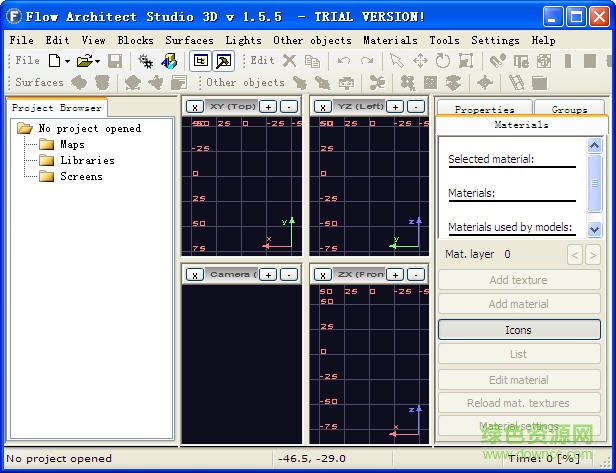Click the Delete X icon beside Edit
The height and width of the screenshot is (473, 616).
coord(289,61)
